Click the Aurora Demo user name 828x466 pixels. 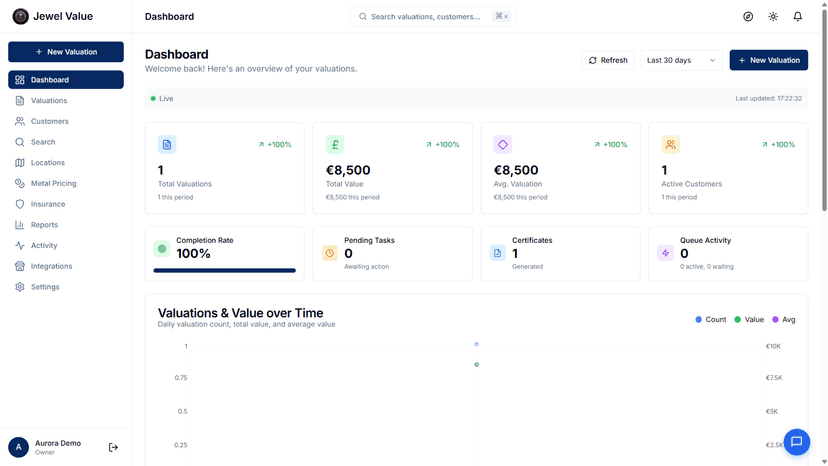[58, 443]
